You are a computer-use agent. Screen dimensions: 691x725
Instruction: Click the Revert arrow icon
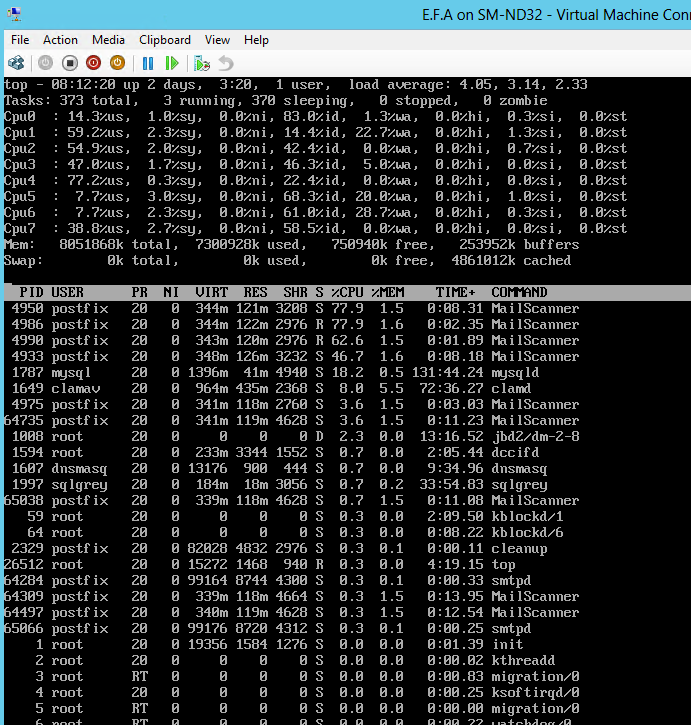225,63
